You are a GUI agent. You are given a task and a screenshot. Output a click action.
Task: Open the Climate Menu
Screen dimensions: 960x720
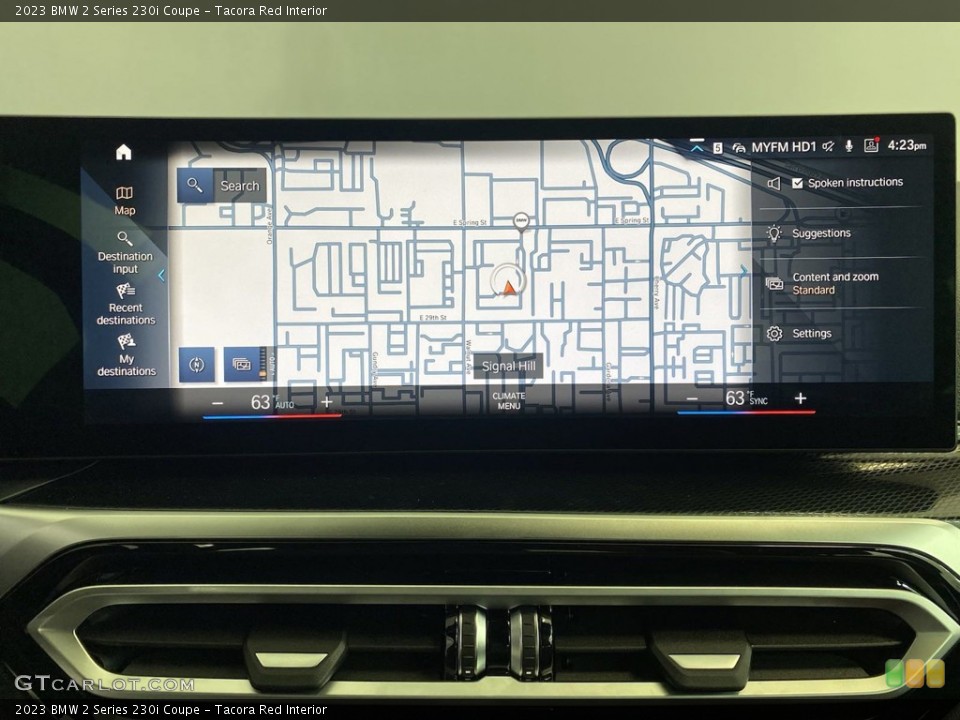[x=508, y=400]
